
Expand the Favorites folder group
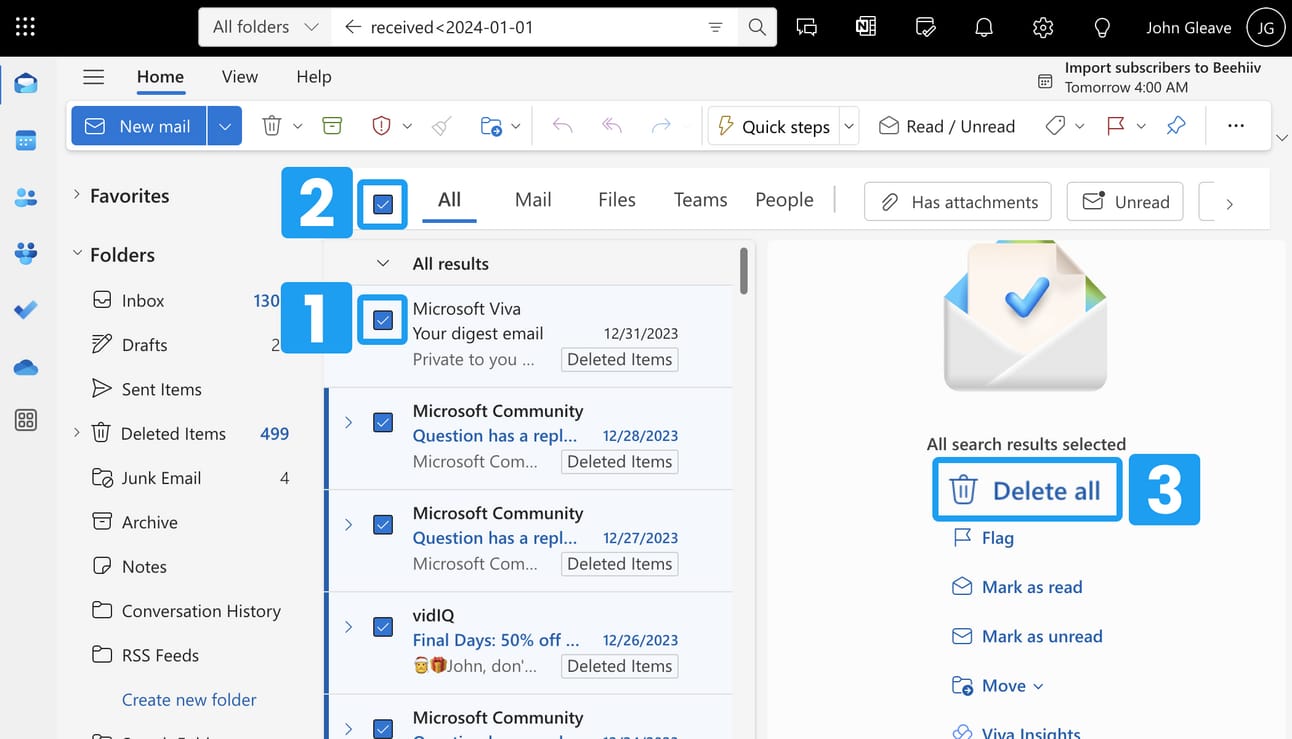77,196
